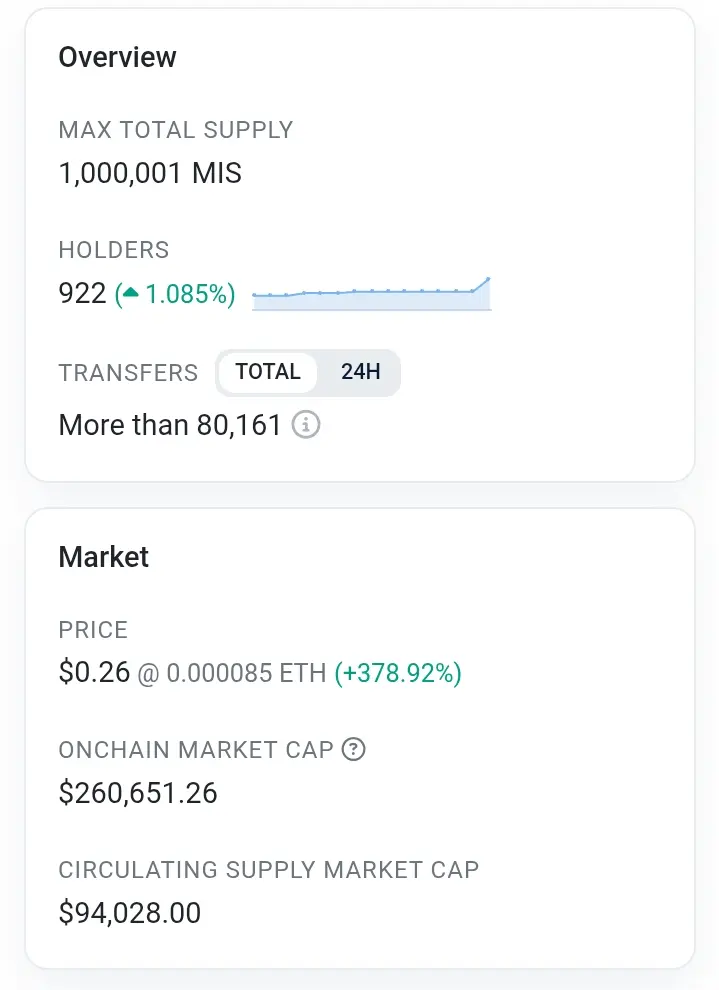Click the green holders increase arrow
Viewport: 719px width, 990px height.
[x=131, y=293]
